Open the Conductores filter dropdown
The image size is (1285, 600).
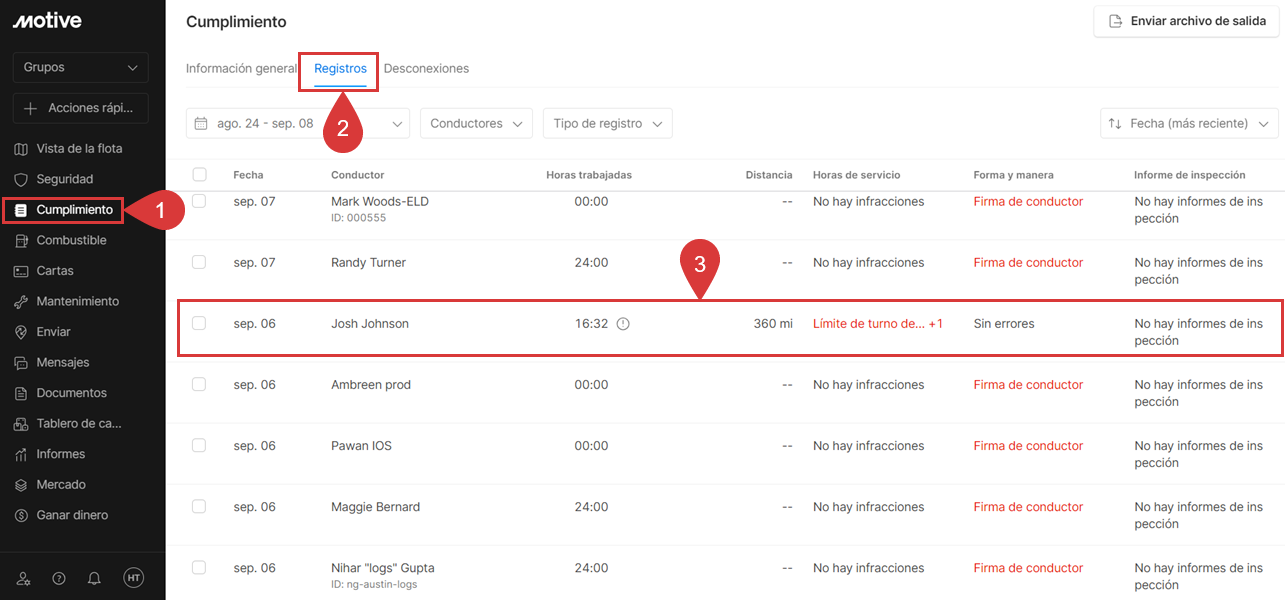tap(476, 124)
